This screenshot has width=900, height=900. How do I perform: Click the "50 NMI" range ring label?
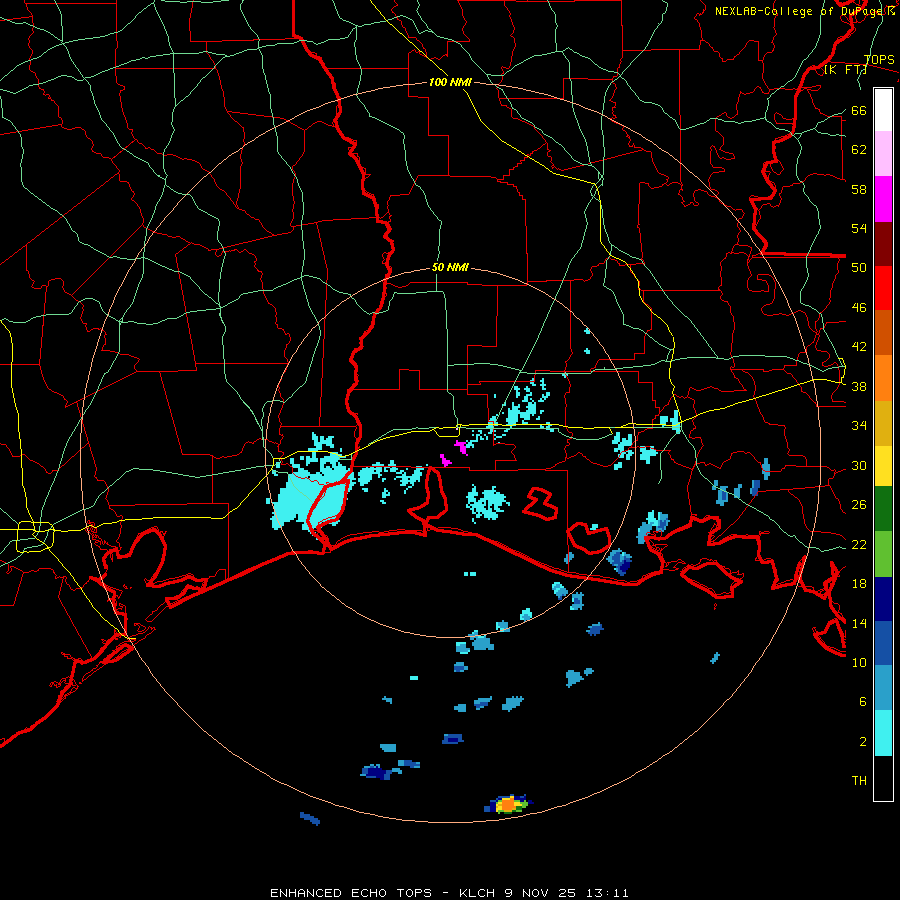point(450,267)
